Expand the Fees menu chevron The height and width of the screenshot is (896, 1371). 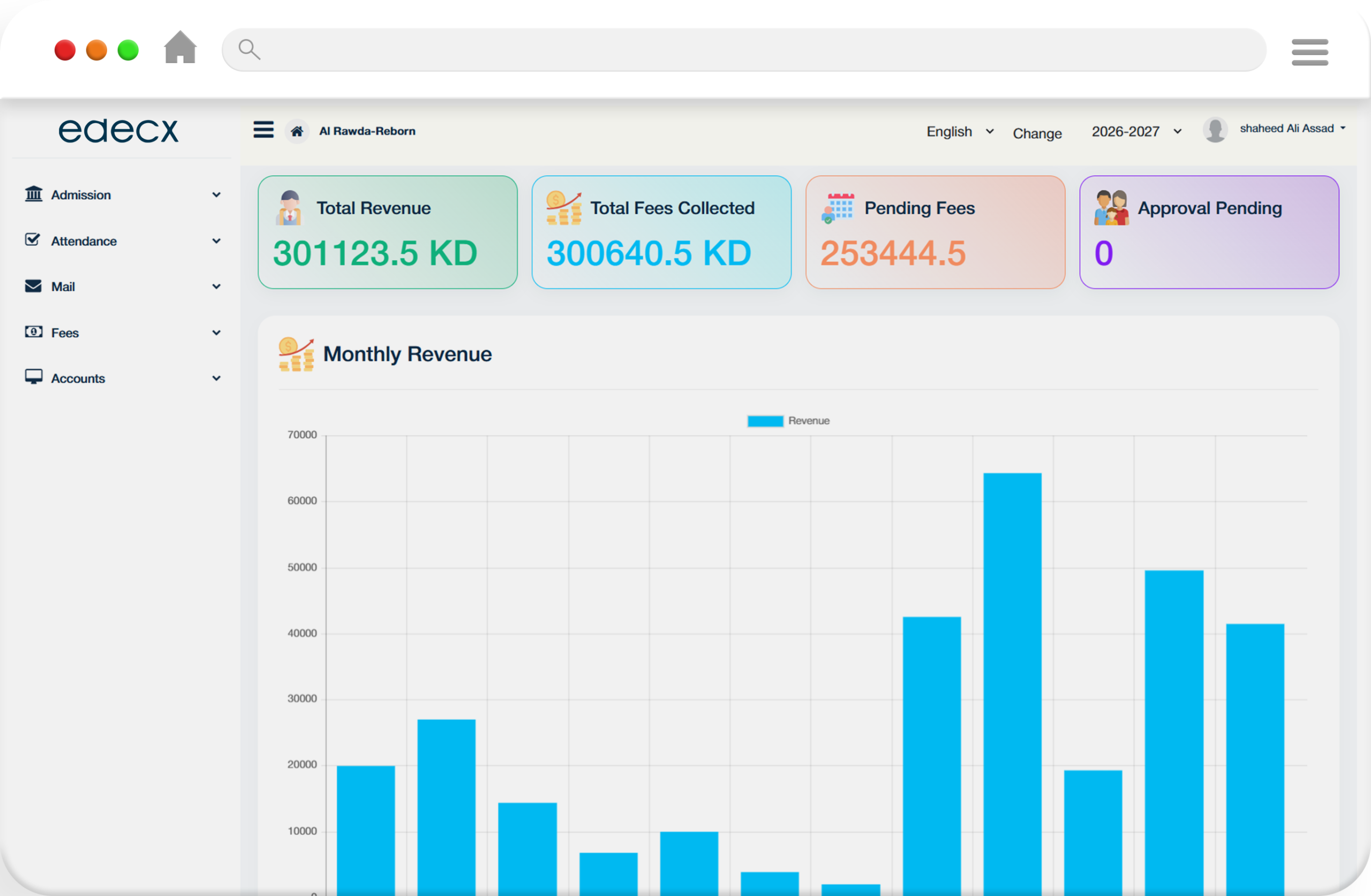pos(216,333)
